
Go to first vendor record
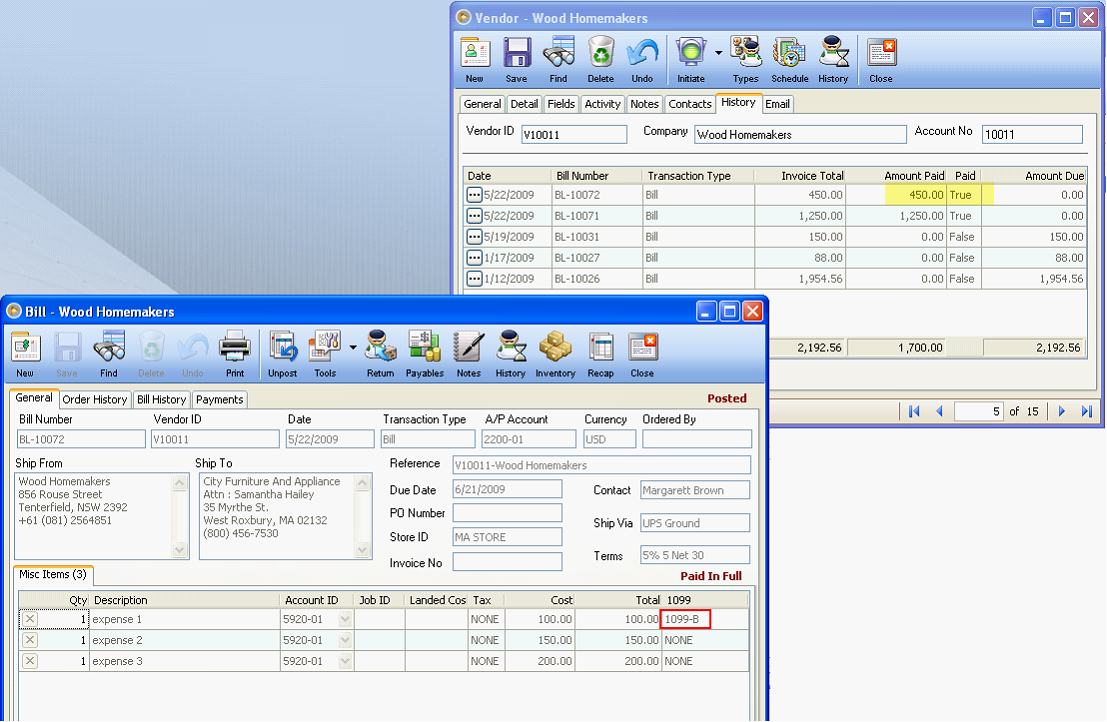point(914,411)
